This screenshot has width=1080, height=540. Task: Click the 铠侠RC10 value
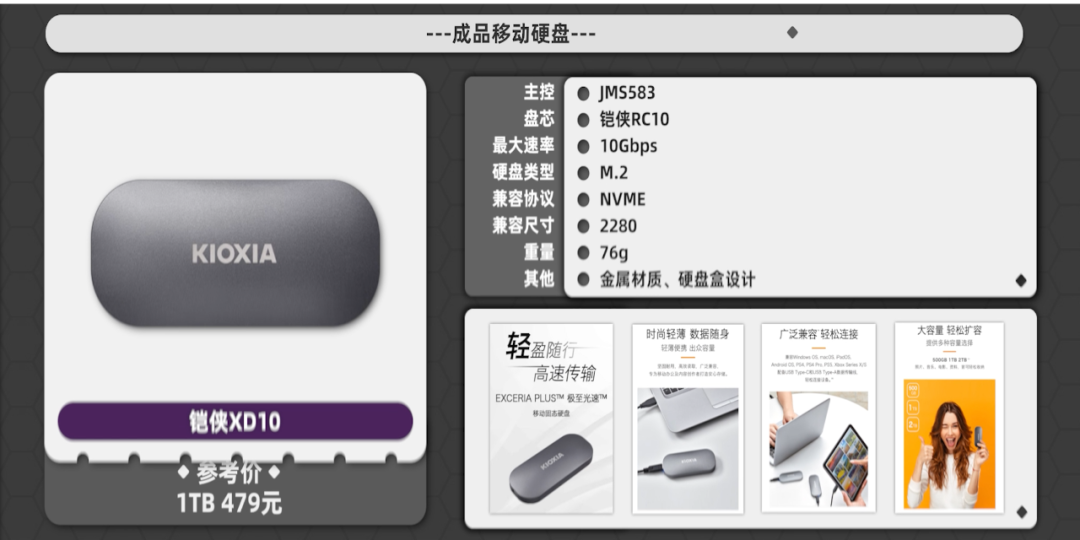(634, 119)
